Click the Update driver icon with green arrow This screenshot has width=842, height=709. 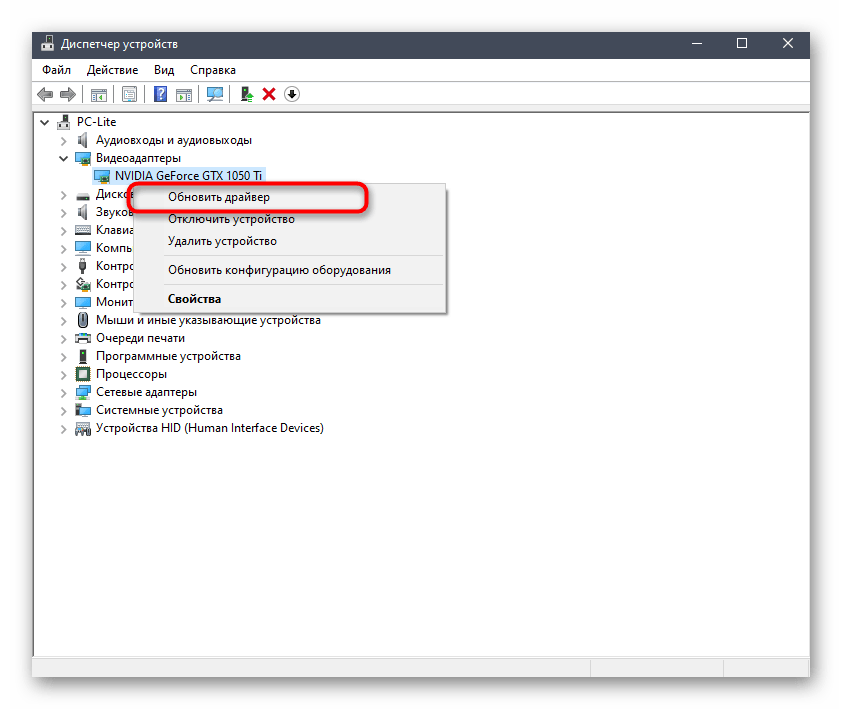point(246,94)
